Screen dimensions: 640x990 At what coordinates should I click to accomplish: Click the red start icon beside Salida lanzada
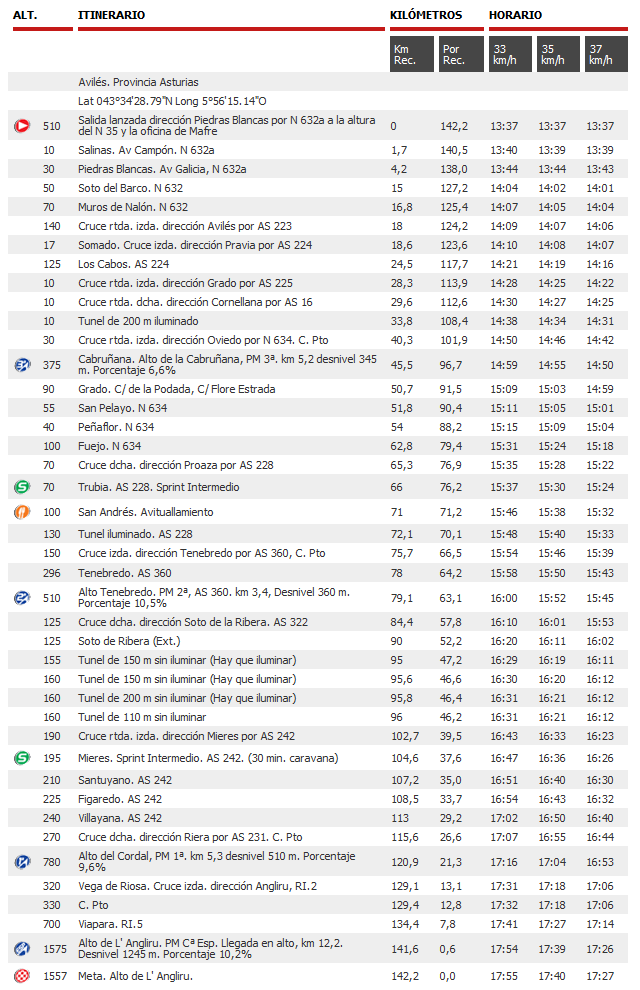[22, 126]
